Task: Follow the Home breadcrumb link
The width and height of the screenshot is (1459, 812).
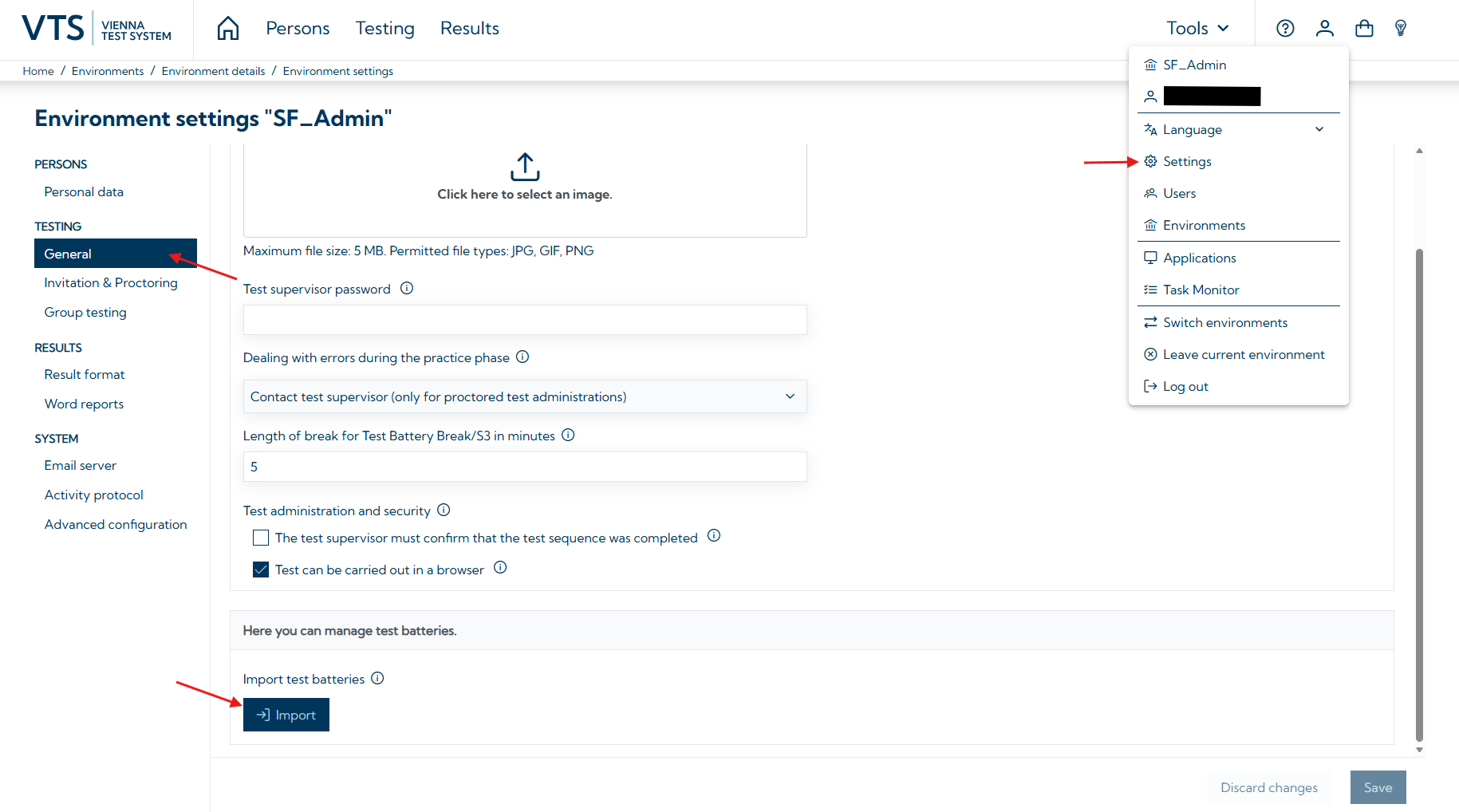Action: point(38,71)
